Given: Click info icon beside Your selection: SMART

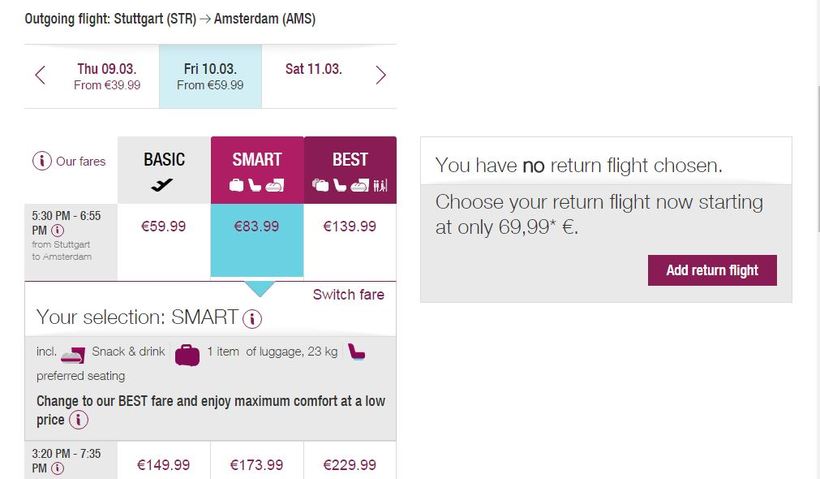Looking at the screenshot, I should click(252, 319).
